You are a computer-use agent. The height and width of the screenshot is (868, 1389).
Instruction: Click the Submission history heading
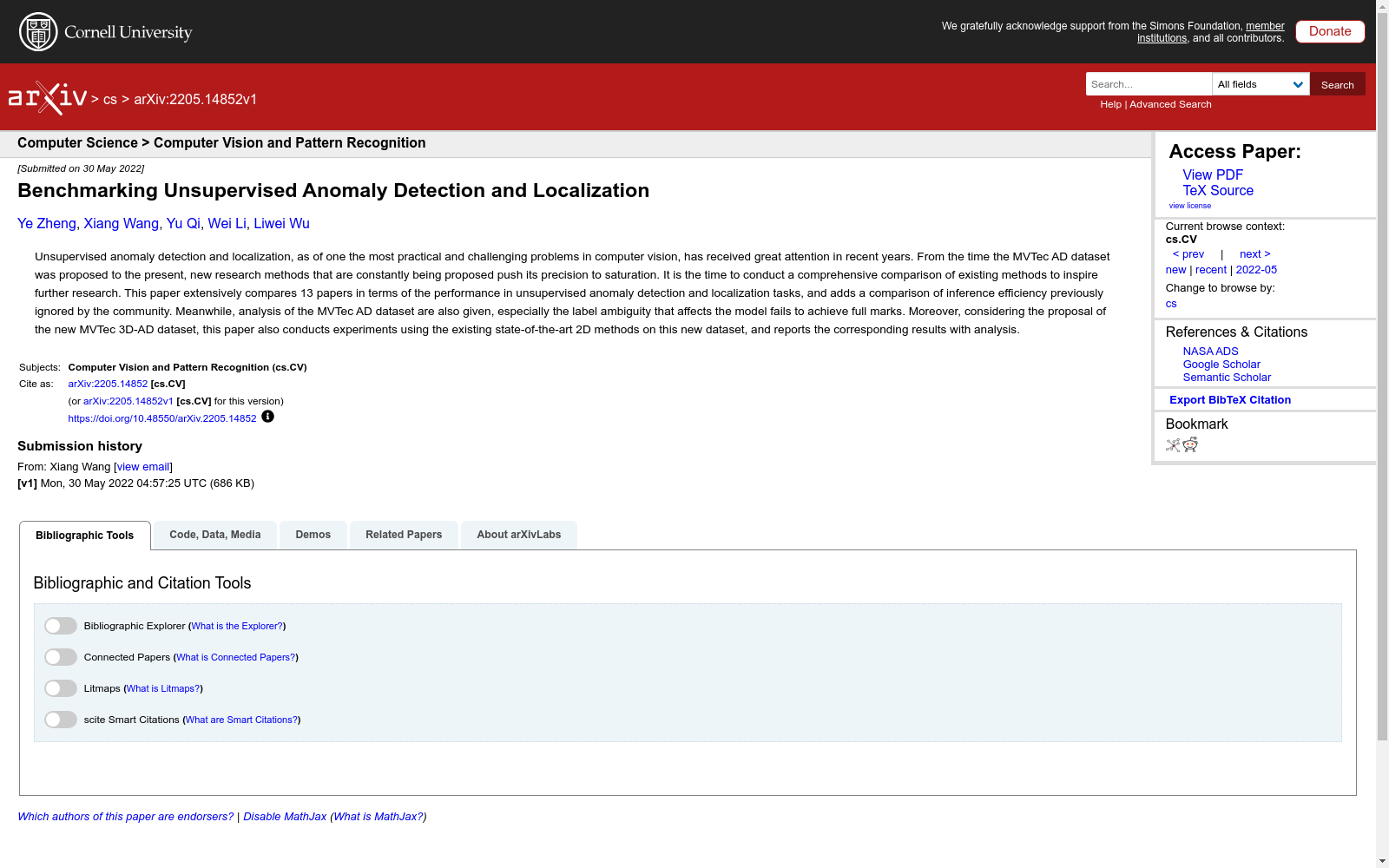click(80, 446)
